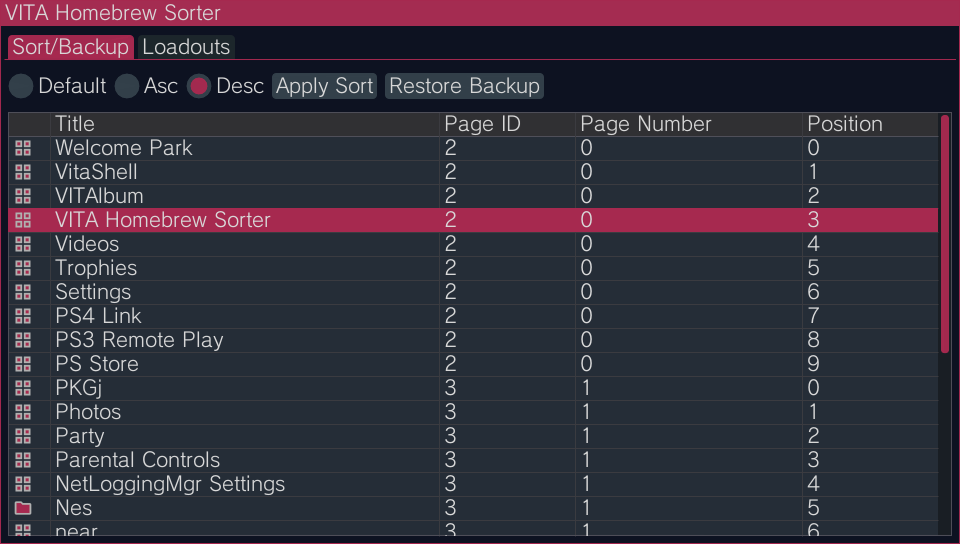Click the folder icon beside Nes
960x544 pixels.
tap(23, 508)
